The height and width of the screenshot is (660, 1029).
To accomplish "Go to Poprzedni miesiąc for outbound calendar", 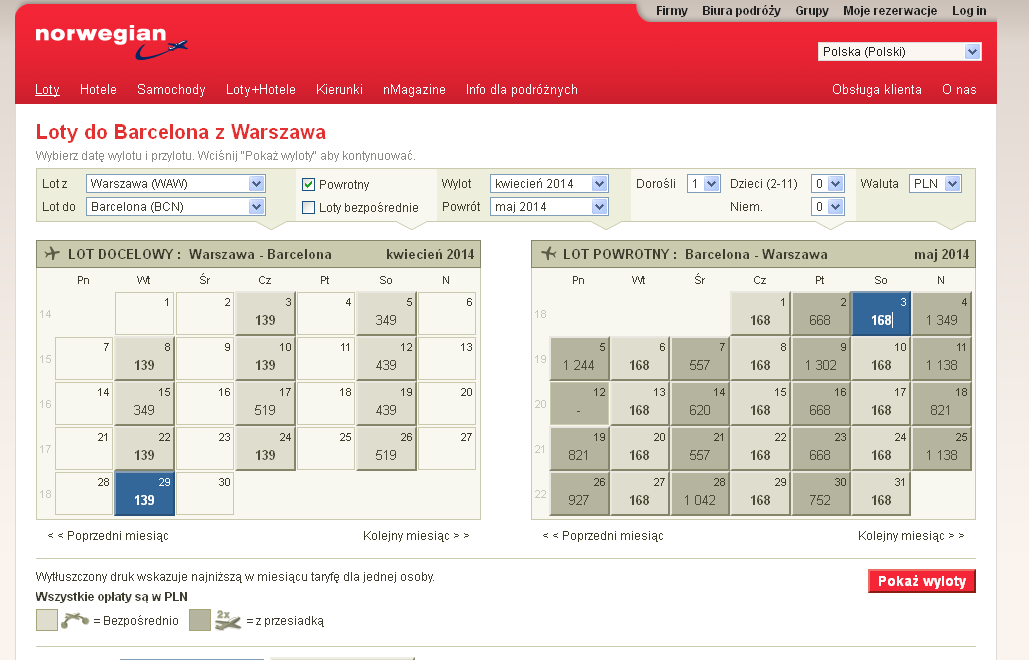I will pyautogui.click(x=108, y=535).
